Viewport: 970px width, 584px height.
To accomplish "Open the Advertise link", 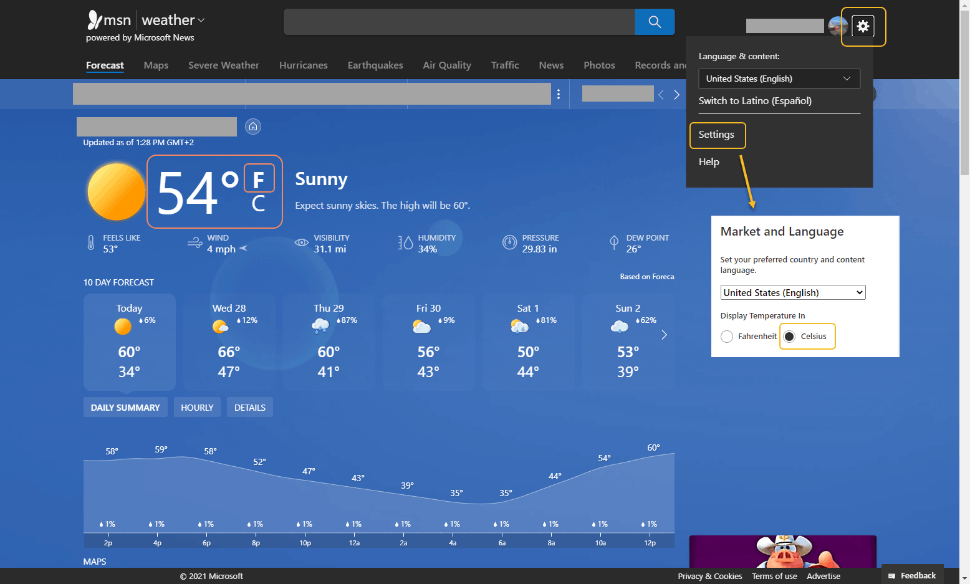I will pos(823,576).
